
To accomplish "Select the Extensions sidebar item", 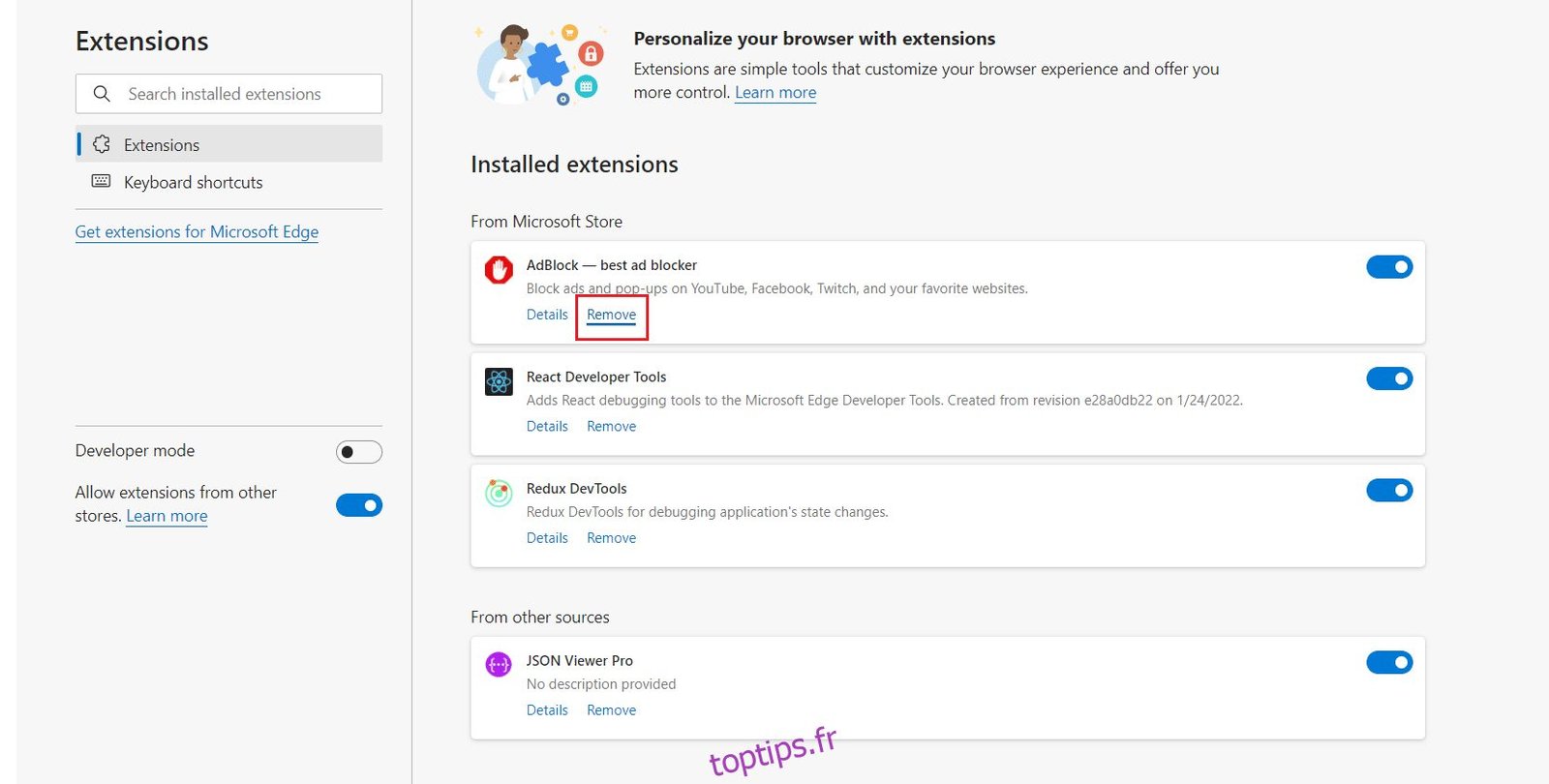I will 162,145.
